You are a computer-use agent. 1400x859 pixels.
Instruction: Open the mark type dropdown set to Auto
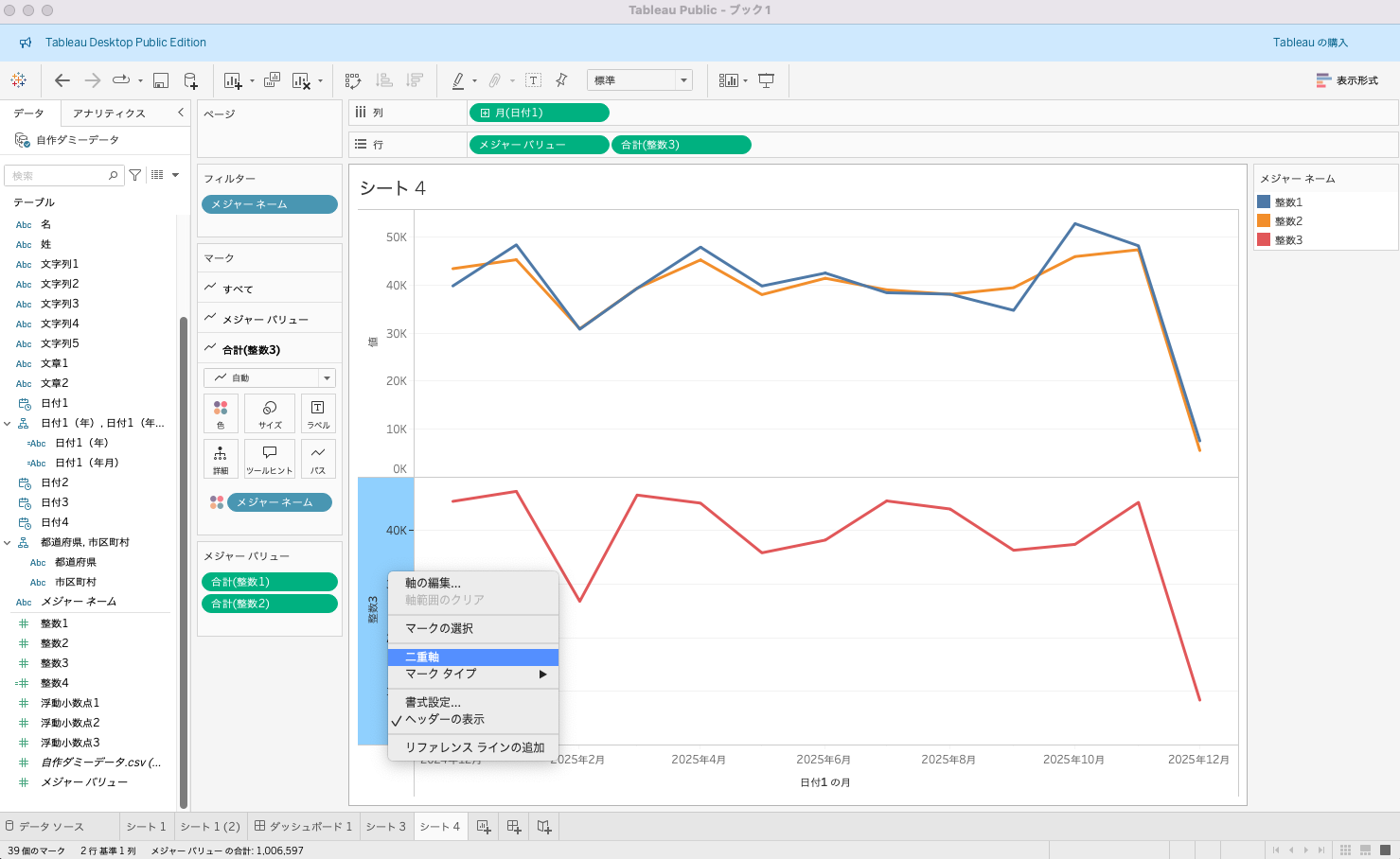coord(270,377)
